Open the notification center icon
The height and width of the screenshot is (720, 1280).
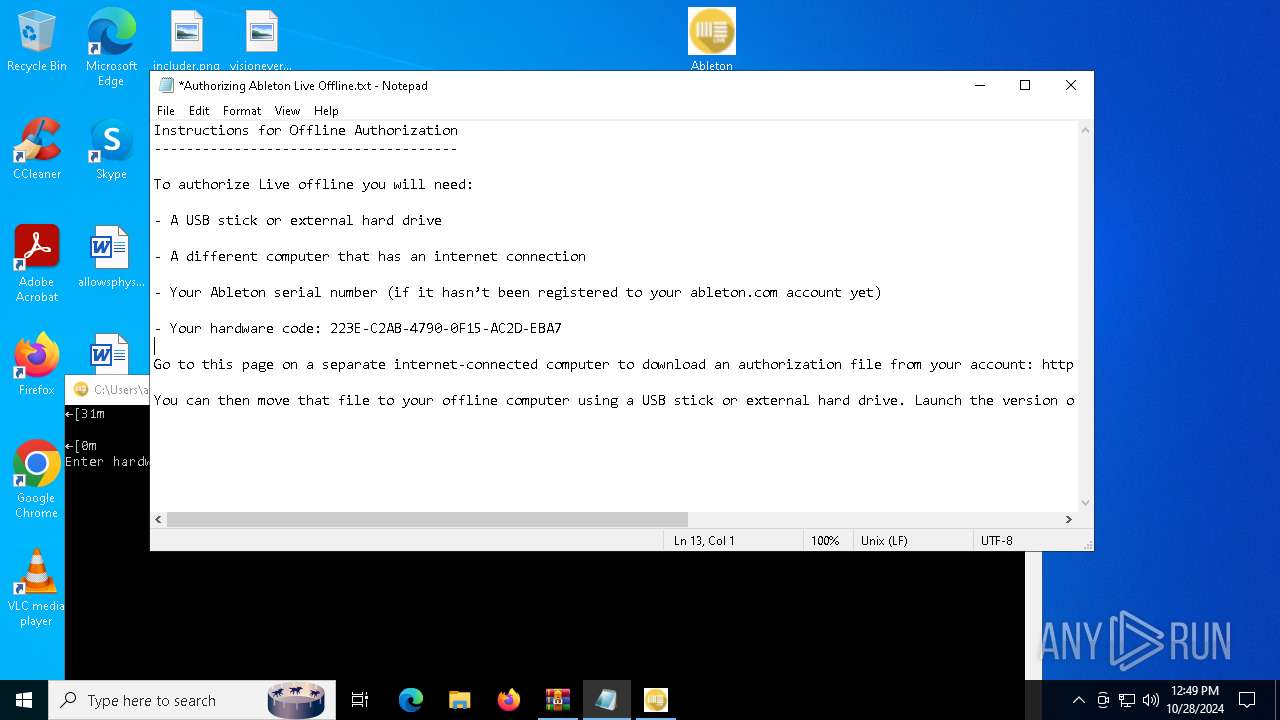[1247, 700]
